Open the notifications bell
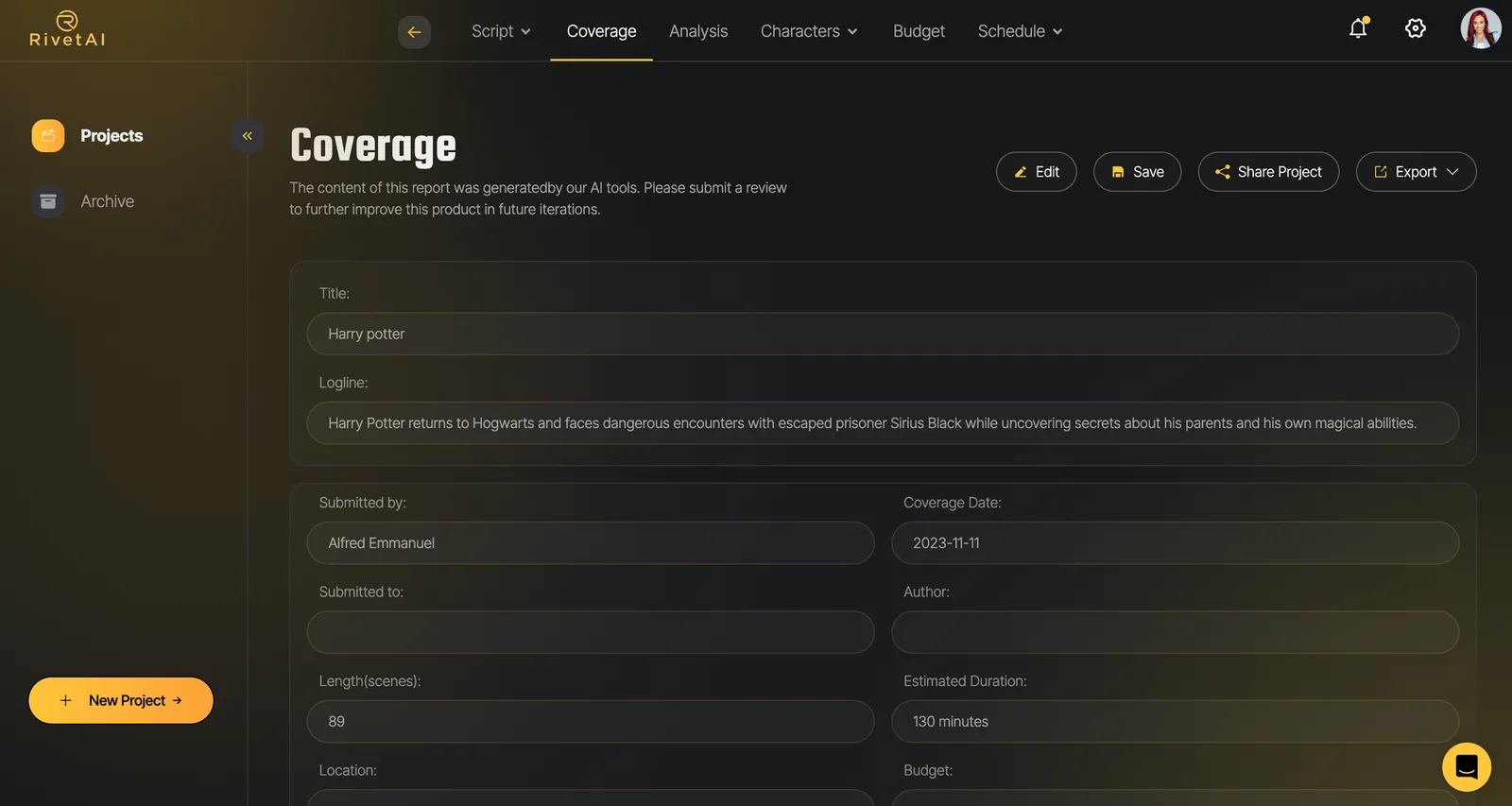 coord(1358,28)
